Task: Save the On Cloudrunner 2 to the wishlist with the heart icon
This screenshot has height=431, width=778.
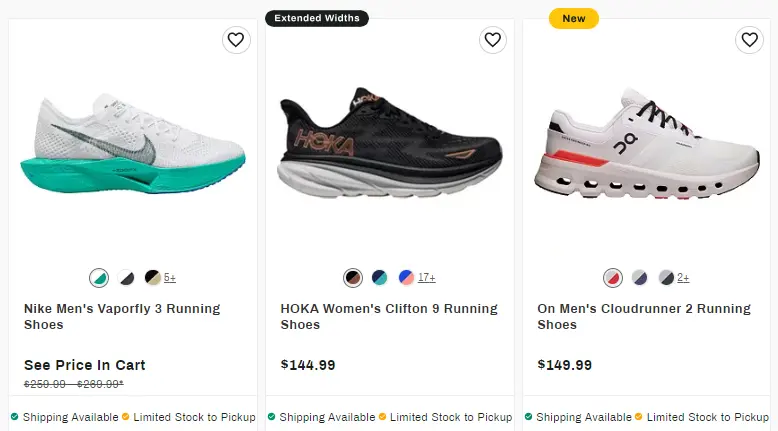Action: click(749, 40)
